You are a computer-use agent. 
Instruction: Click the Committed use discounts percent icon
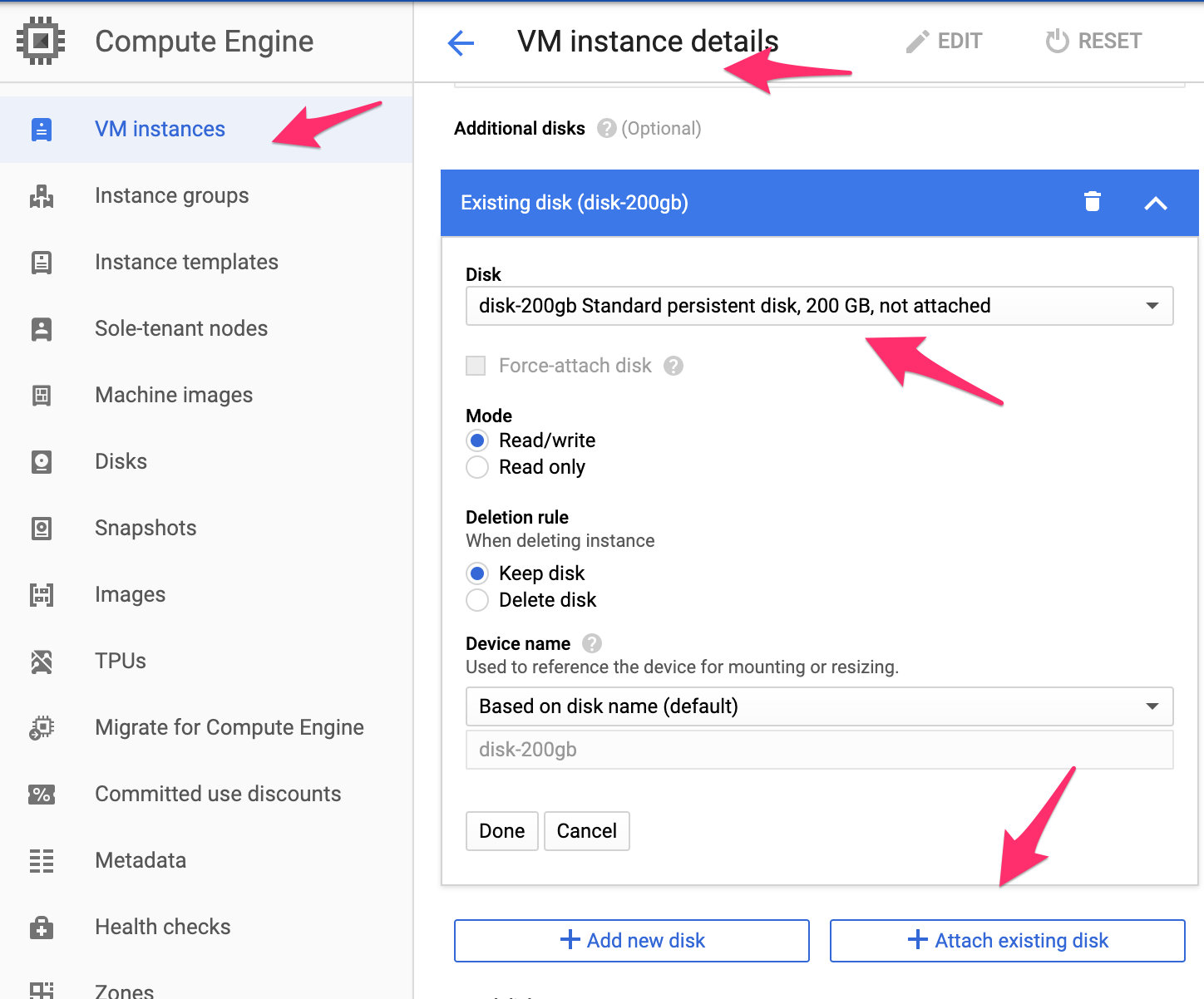coord(42,795)
